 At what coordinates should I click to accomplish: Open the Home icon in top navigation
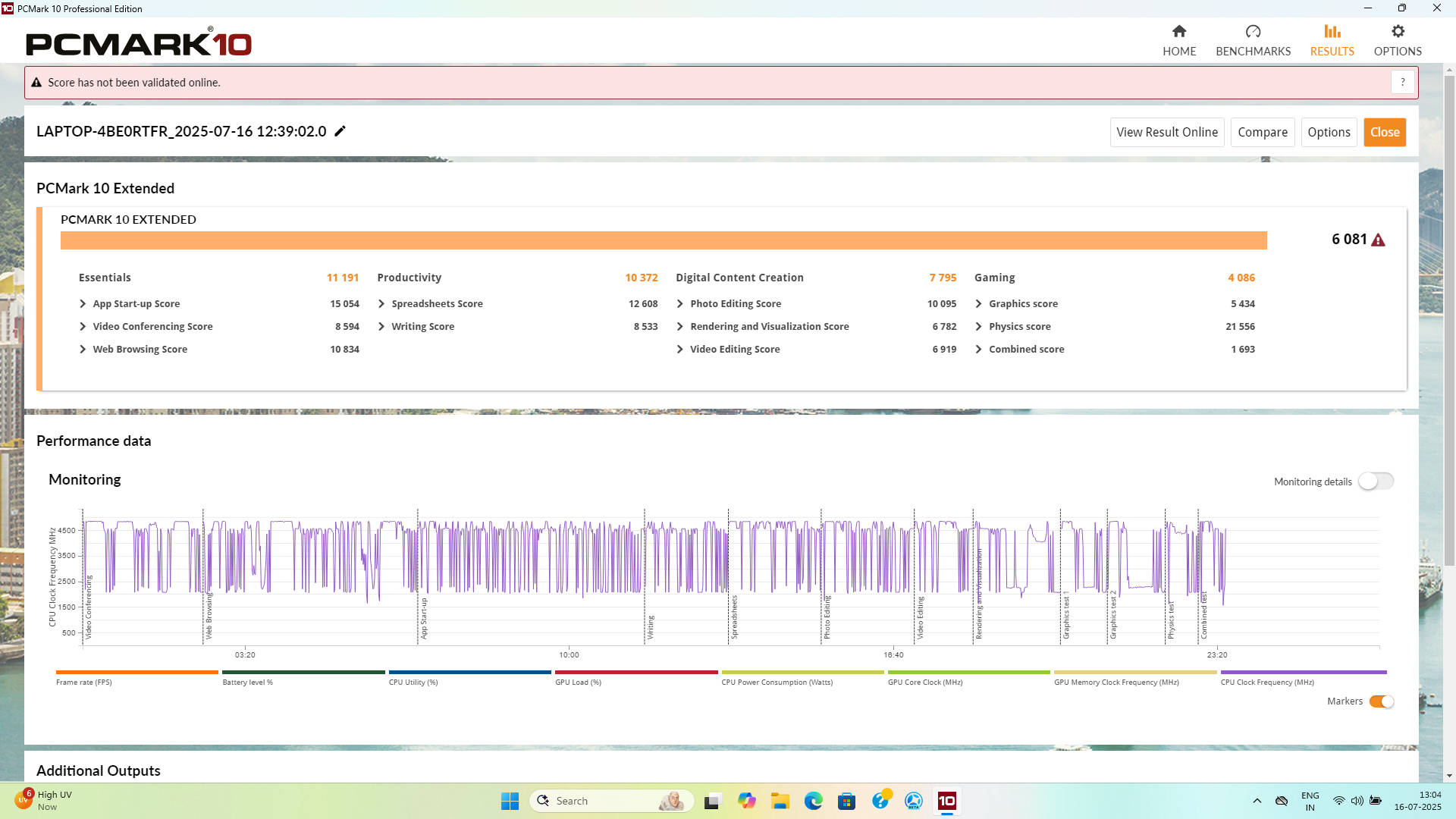click(1178, 32)
